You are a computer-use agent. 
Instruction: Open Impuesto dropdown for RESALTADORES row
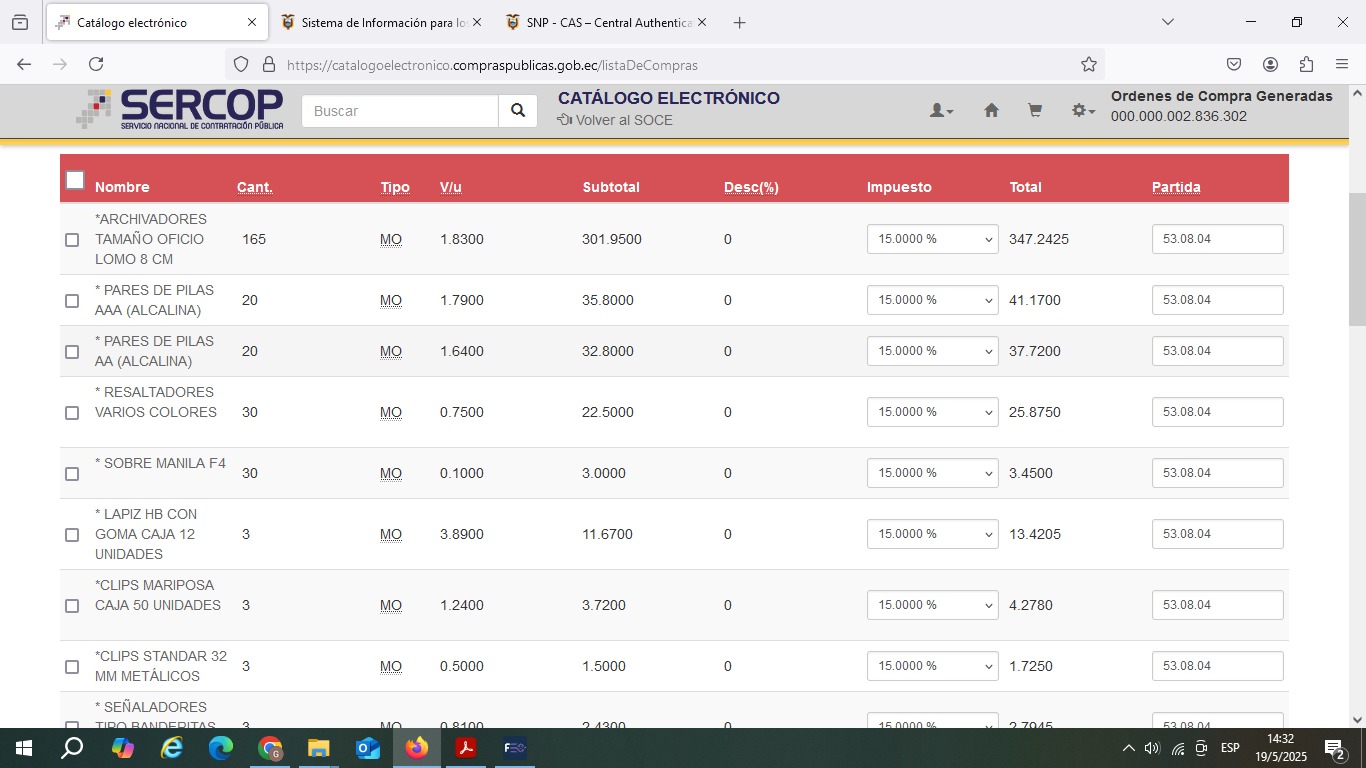pyautogui.click(x=932, y=412)
